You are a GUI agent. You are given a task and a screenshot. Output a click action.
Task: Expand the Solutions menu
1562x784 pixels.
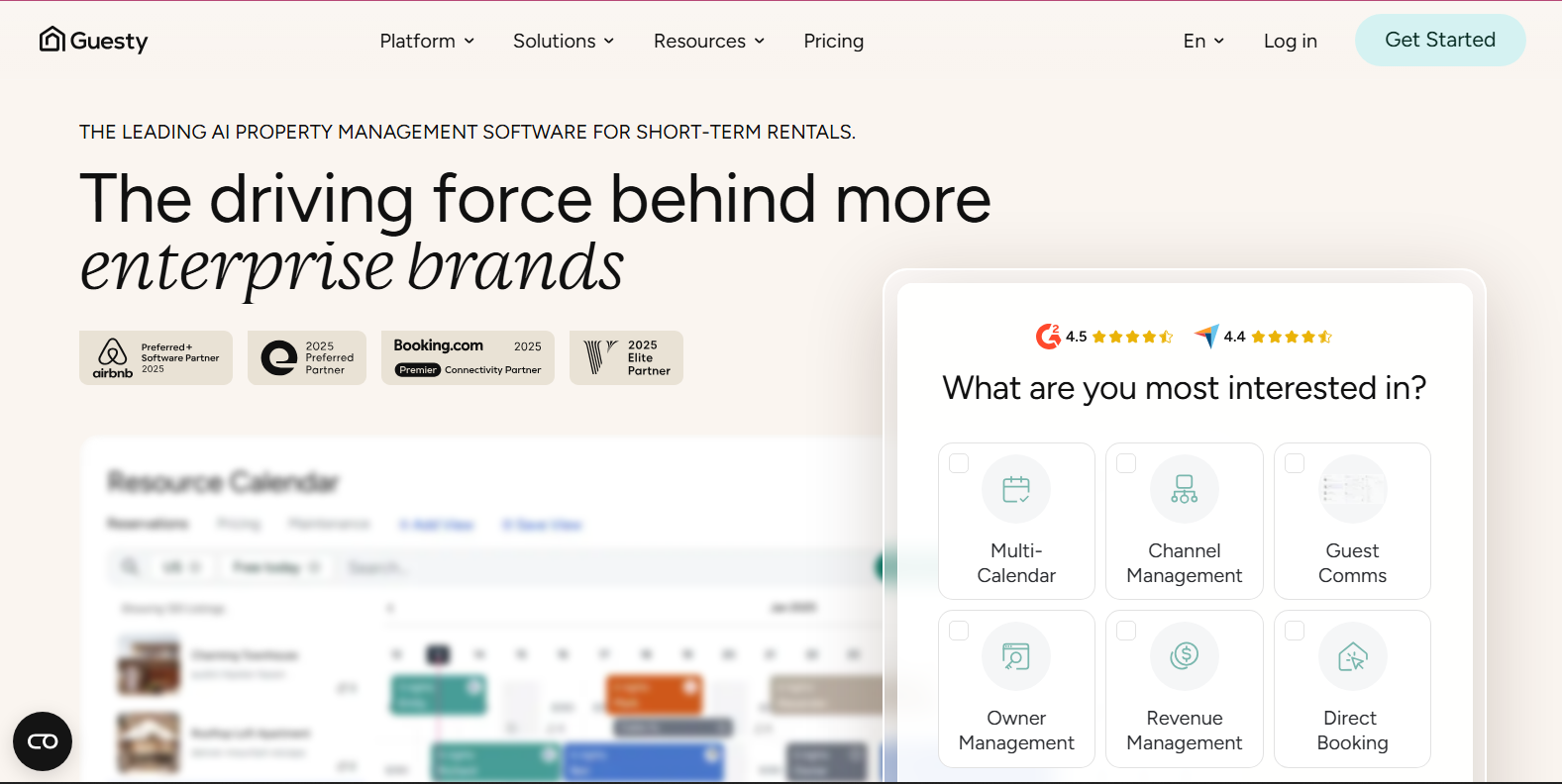pos(564,41)
